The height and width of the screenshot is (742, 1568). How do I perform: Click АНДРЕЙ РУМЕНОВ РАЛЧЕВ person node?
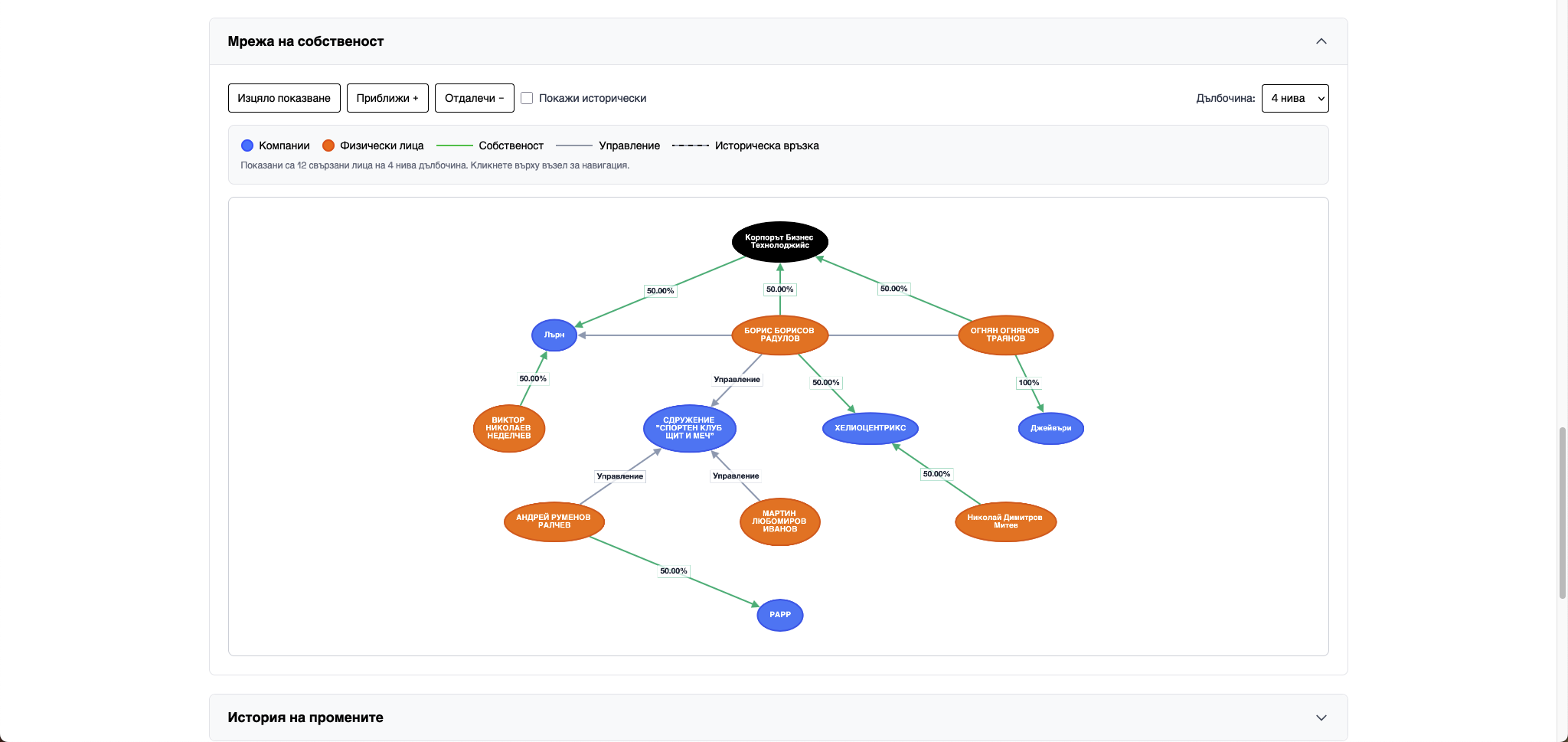554,521
